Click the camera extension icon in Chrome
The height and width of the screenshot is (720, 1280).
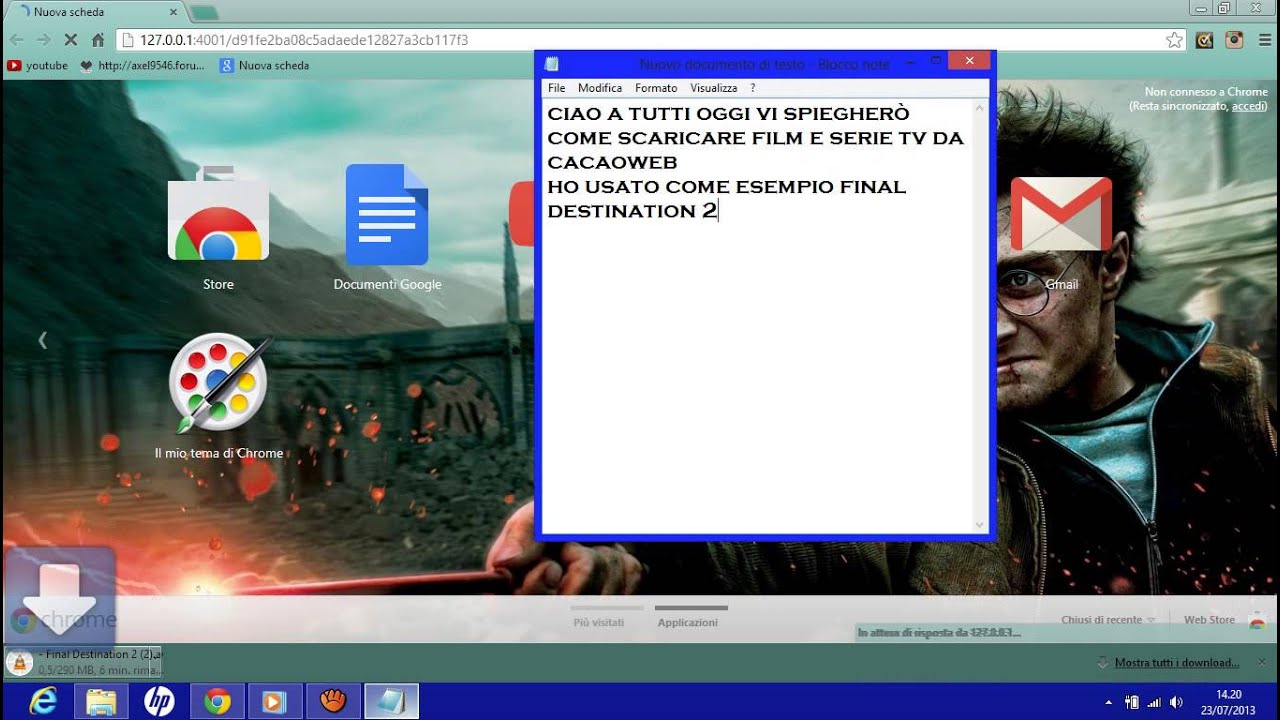pos(1234,40)
